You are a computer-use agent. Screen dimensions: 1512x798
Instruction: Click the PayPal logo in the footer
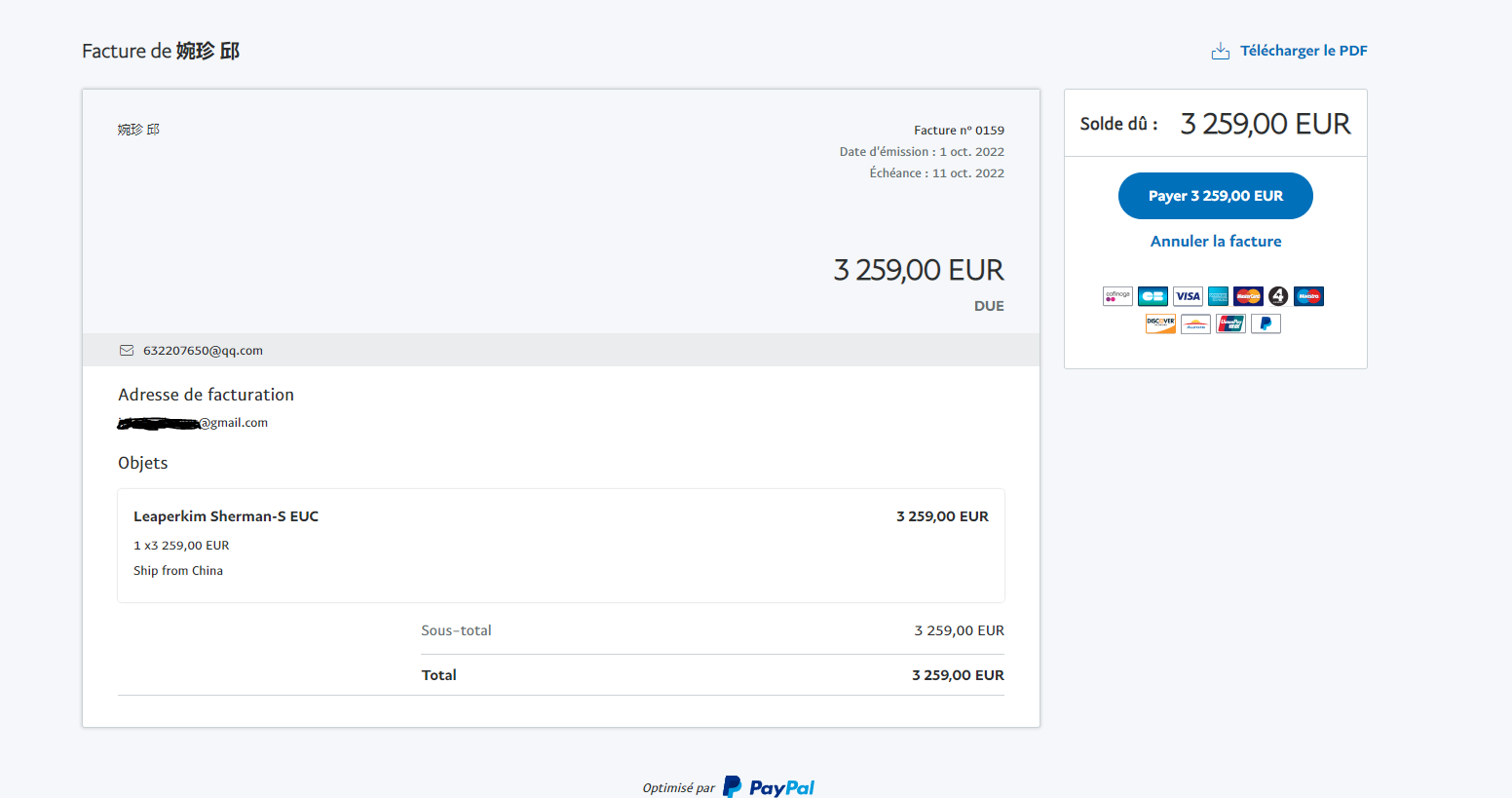pos(769,787)
